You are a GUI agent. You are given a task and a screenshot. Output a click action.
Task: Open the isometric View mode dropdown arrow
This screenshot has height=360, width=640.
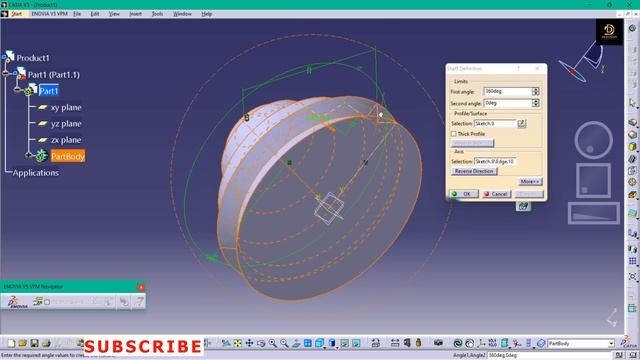pyautogui.click(x=324, y=347)
